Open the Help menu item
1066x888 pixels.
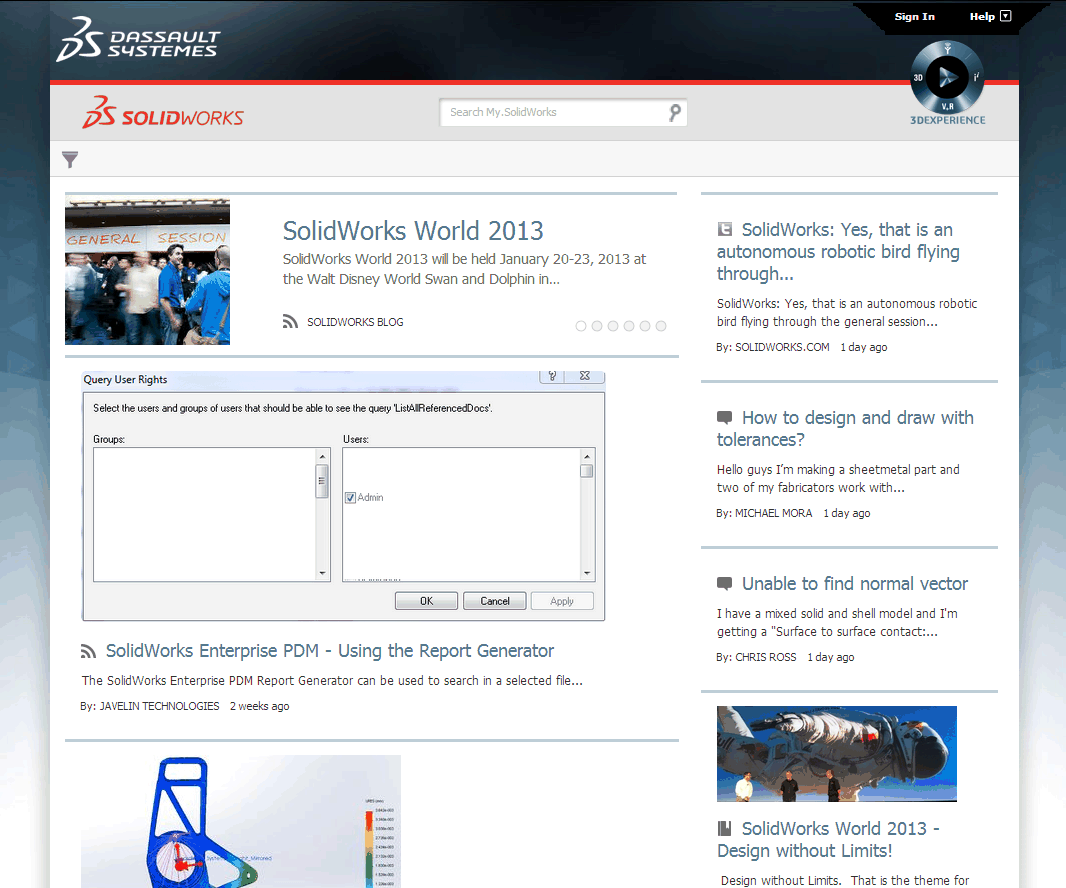coord(981,16)
